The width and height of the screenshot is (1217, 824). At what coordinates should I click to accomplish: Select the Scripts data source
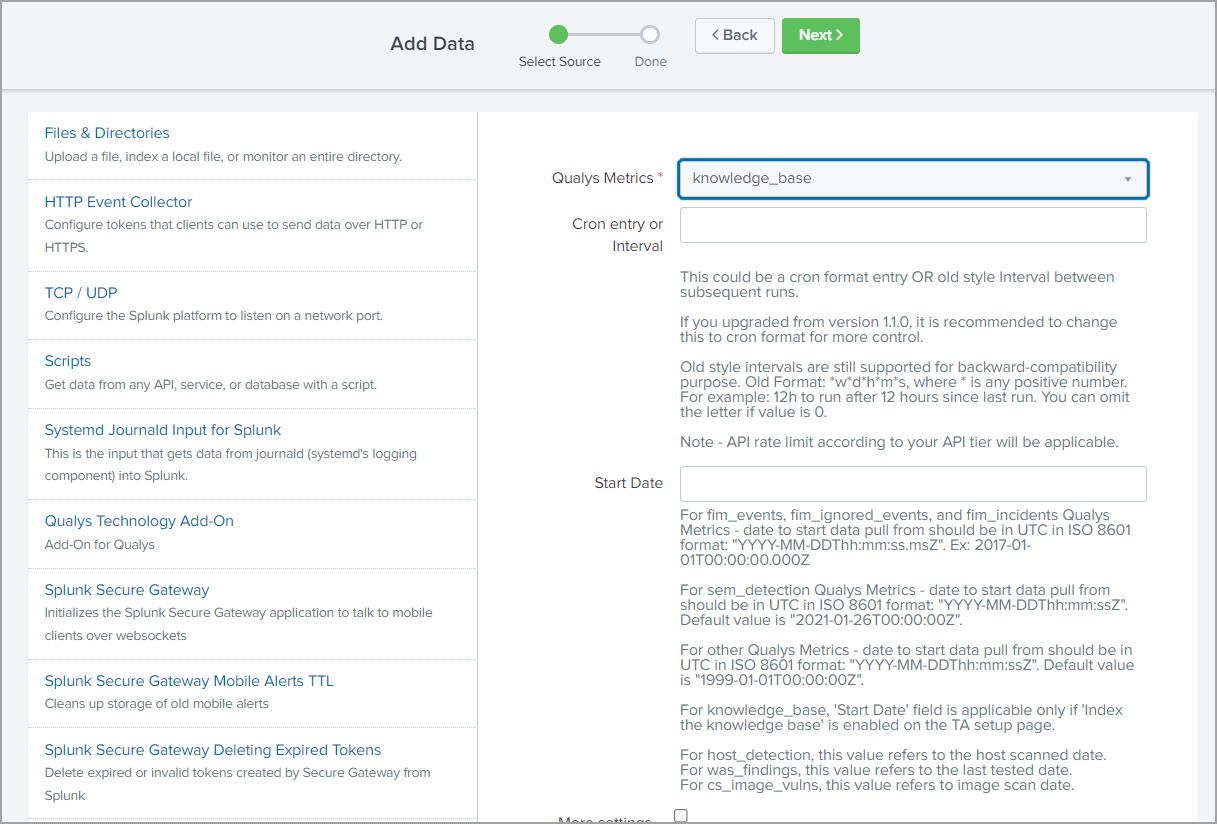(67, 360)
